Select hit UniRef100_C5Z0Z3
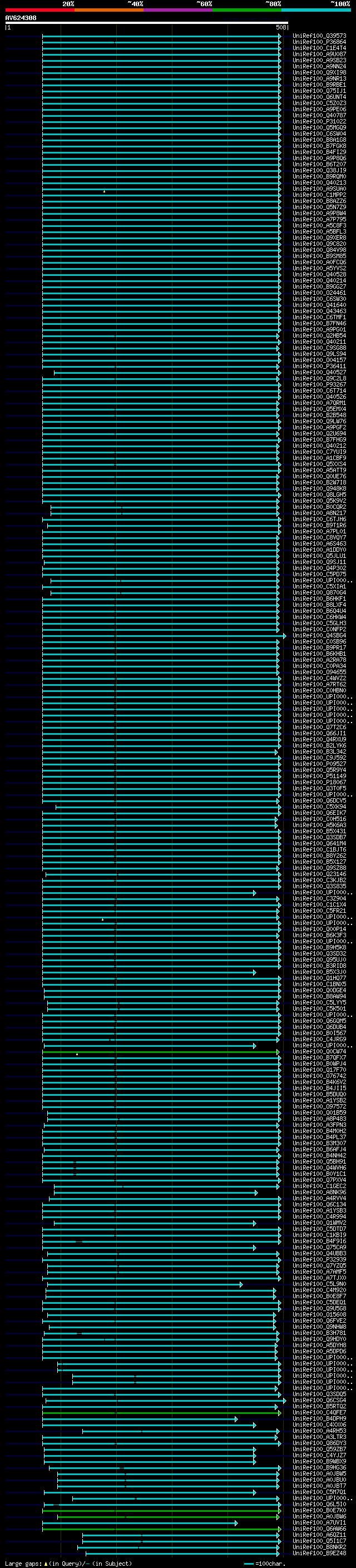This screenshot has width=356, height=1568. click(319, 103)
